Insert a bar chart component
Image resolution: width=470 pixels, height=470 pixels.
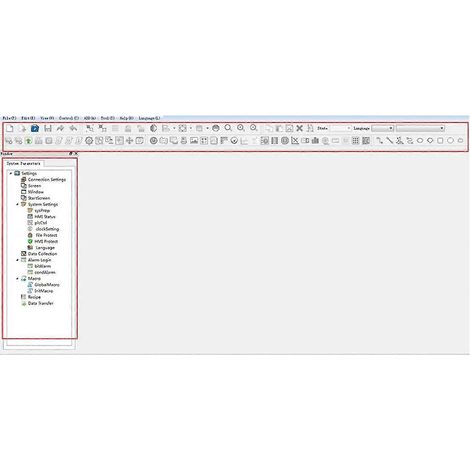pyautogui.click(x=315, y=141)
